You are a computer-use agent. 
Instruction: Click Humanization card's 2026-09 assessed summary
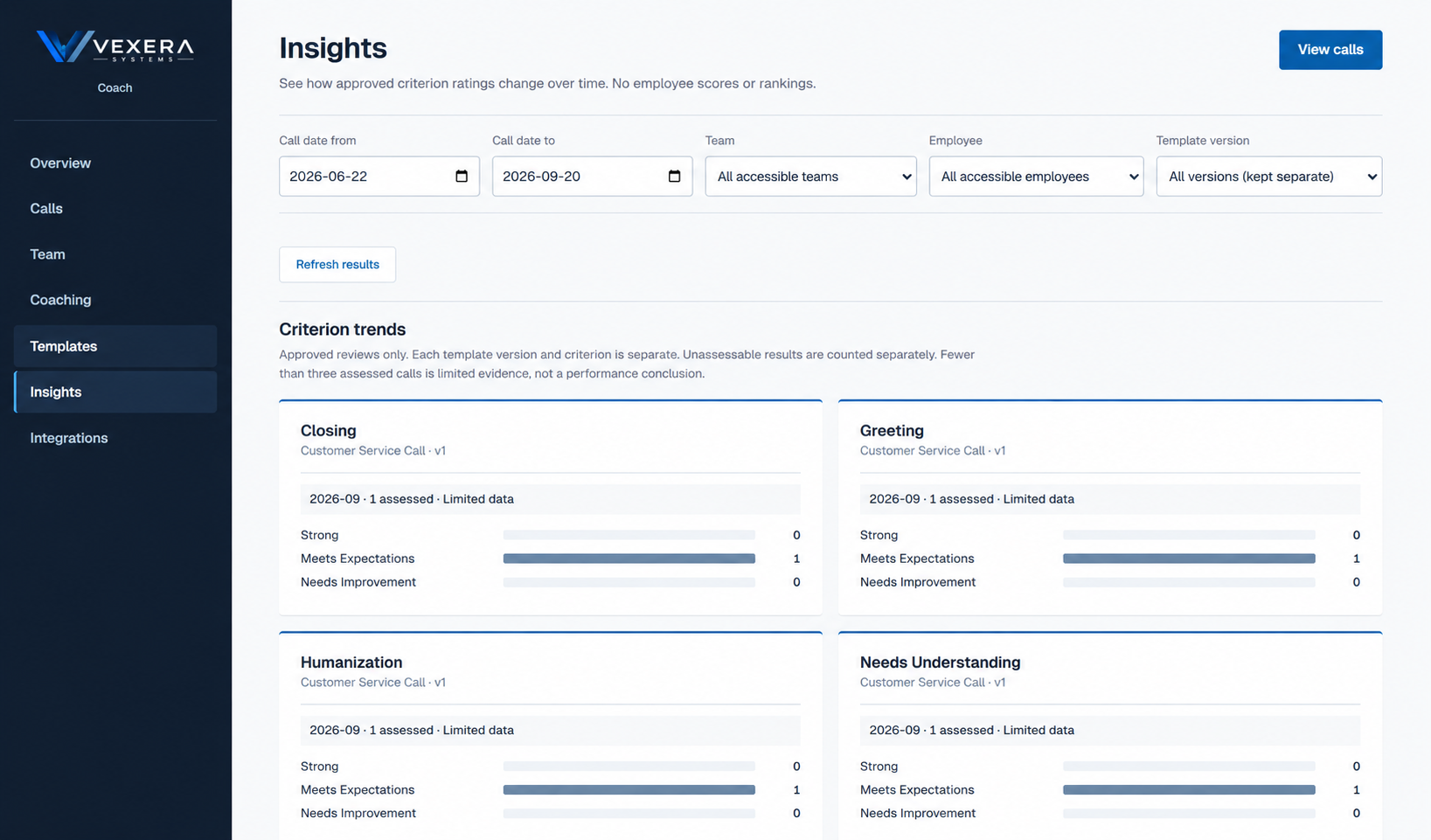(x=551, y=731)
